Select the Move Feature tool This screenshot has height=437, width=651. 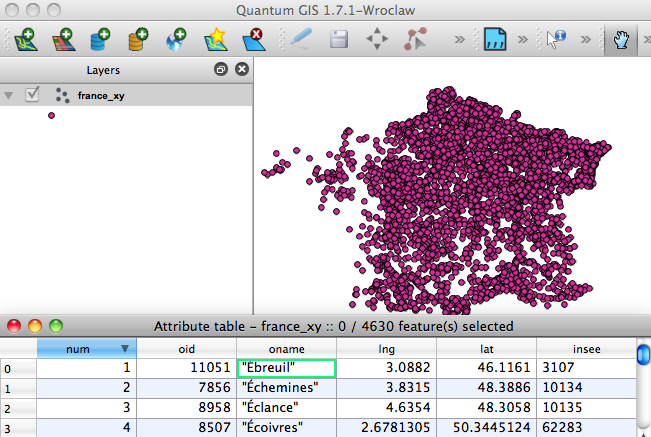[x=377, y=39]
